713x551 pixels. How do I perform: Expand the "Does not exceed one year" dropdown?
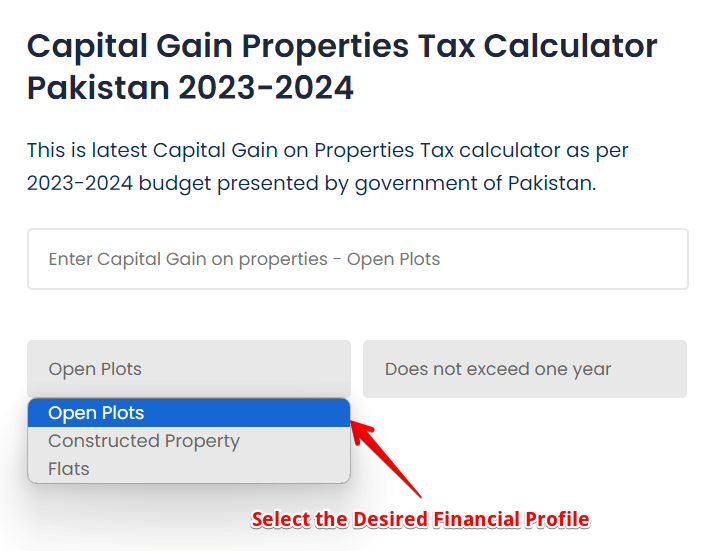(x=524, y=369)
